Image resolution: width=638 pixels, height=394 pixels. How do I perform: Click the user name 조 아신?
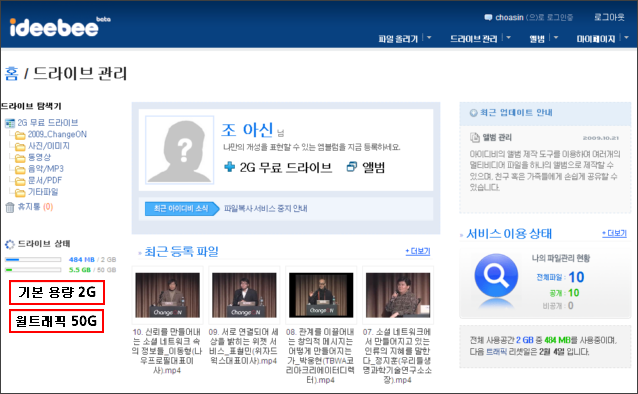pos(247,130)
